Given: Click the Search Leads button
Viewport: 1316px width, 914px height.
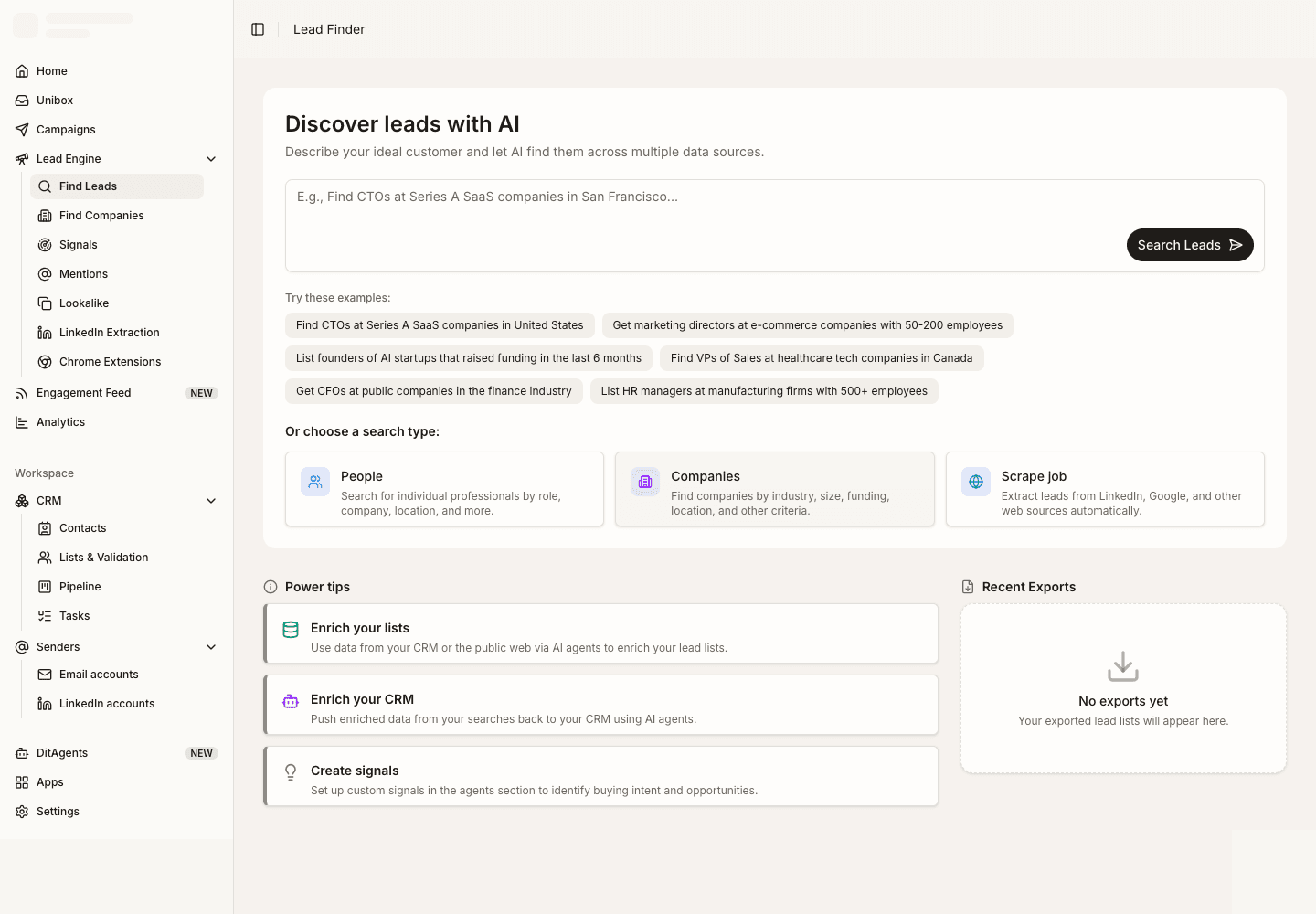Looking at the screenshot, I should (1190, 245).
